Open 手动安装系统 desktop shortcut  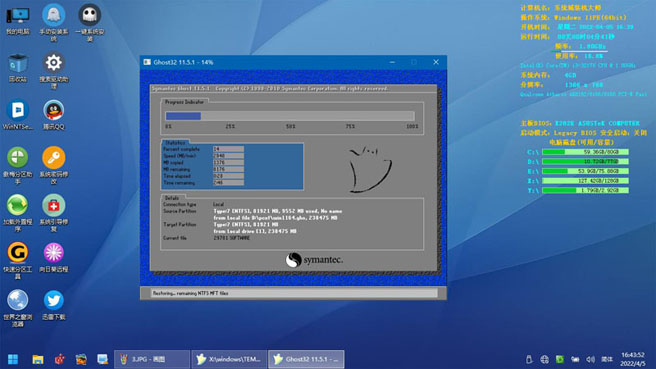[x=54, y=23]
